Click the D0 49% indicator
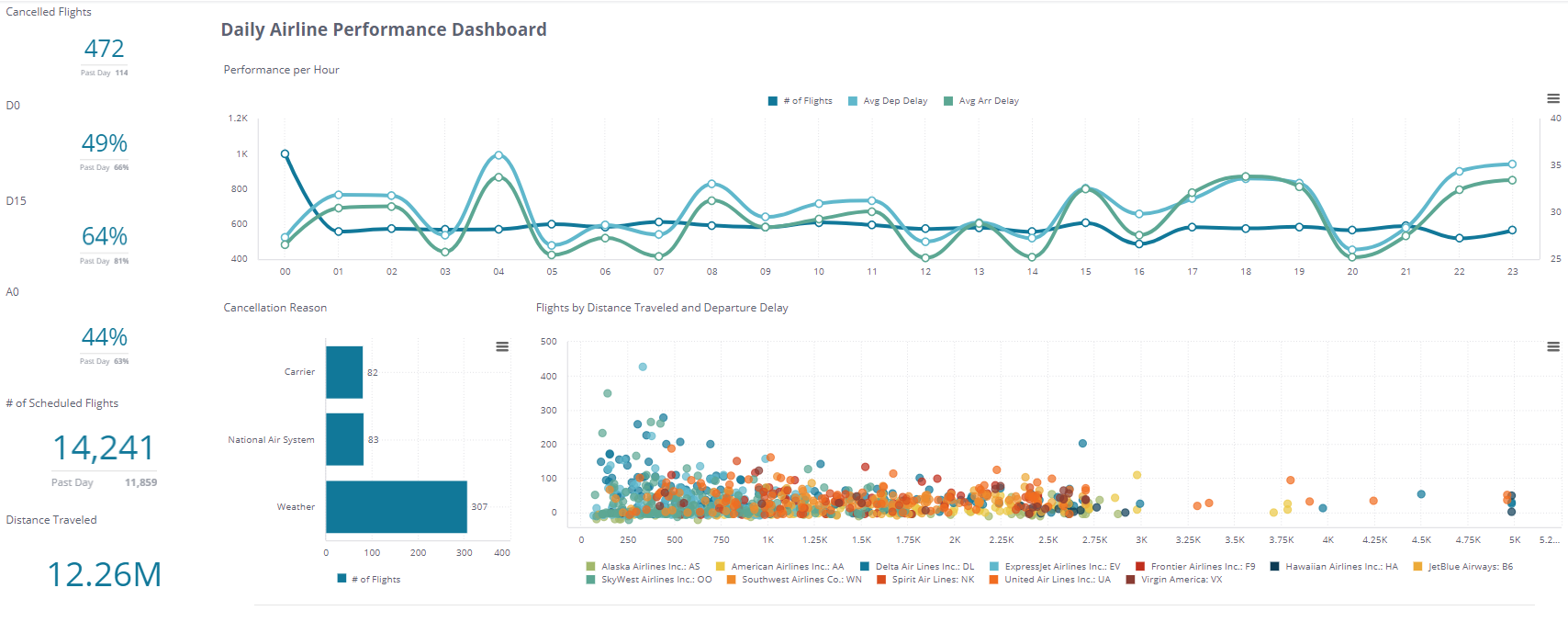 coord(103,144)
